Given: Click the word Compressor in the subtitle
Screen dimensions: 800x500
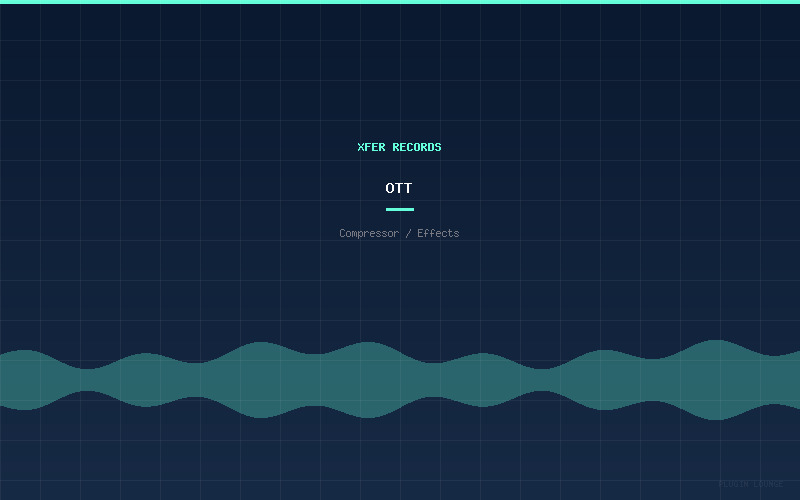Looking at the screenshot, I should click(x=368, y=234).
